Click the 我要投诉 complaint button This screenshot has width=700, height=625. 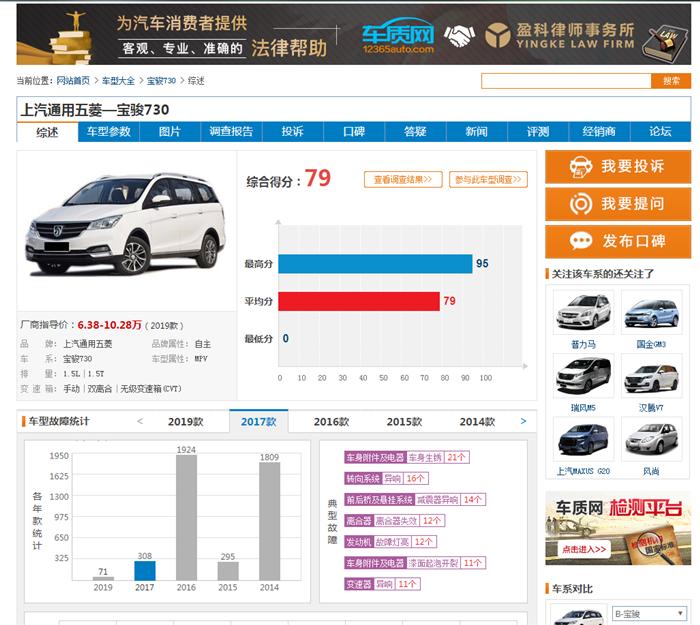[x=618, y=167]
